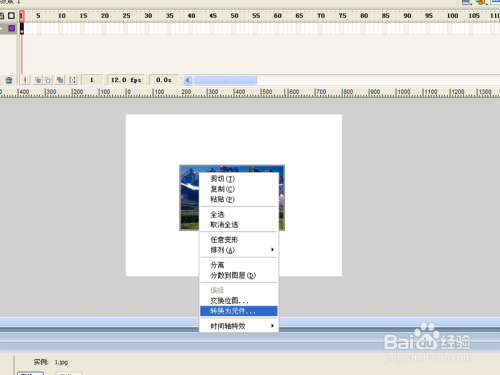Click frame number 50 on timeline ruler
Viewport: 500px width, 375px height.
click(234, 16)
